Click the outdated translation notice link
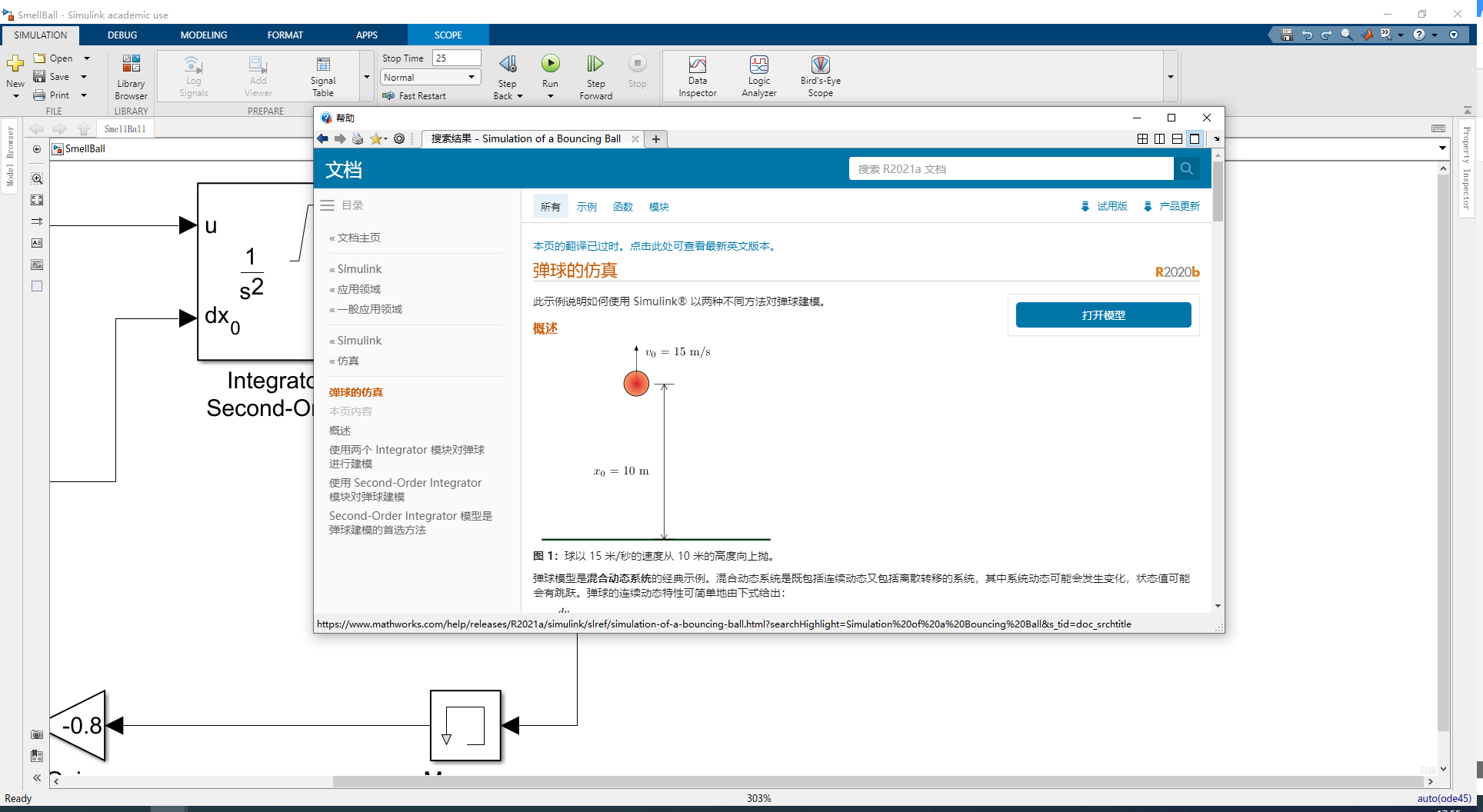The image size is (1483, 812). point(656,246)
